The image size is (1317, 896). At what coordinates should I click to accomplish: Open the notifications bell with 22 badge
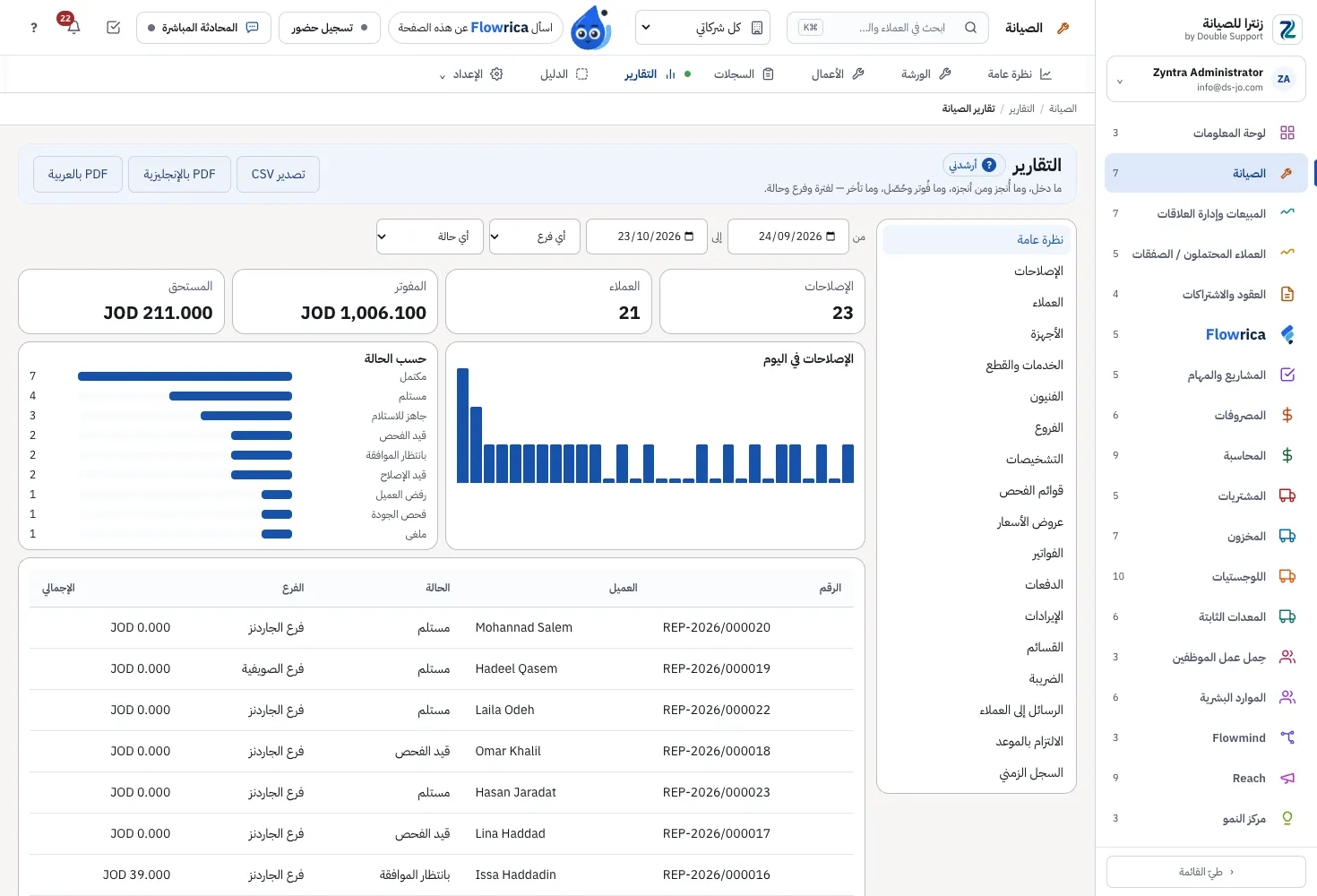(73, 27)
